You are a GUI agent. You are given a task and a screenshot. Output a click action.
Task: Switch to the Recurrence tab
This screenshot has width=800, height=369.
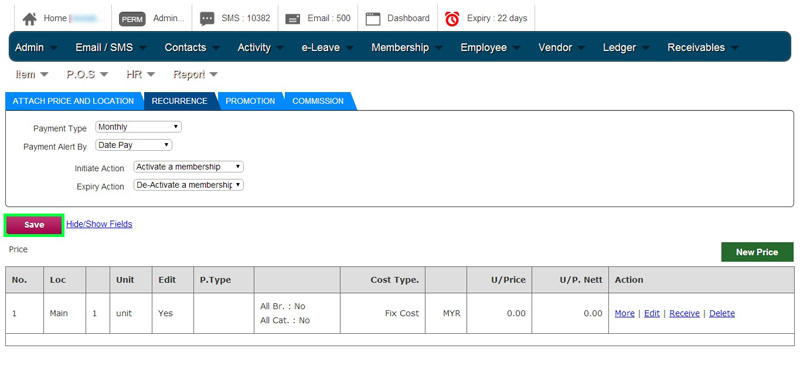(x=180, y=101)
